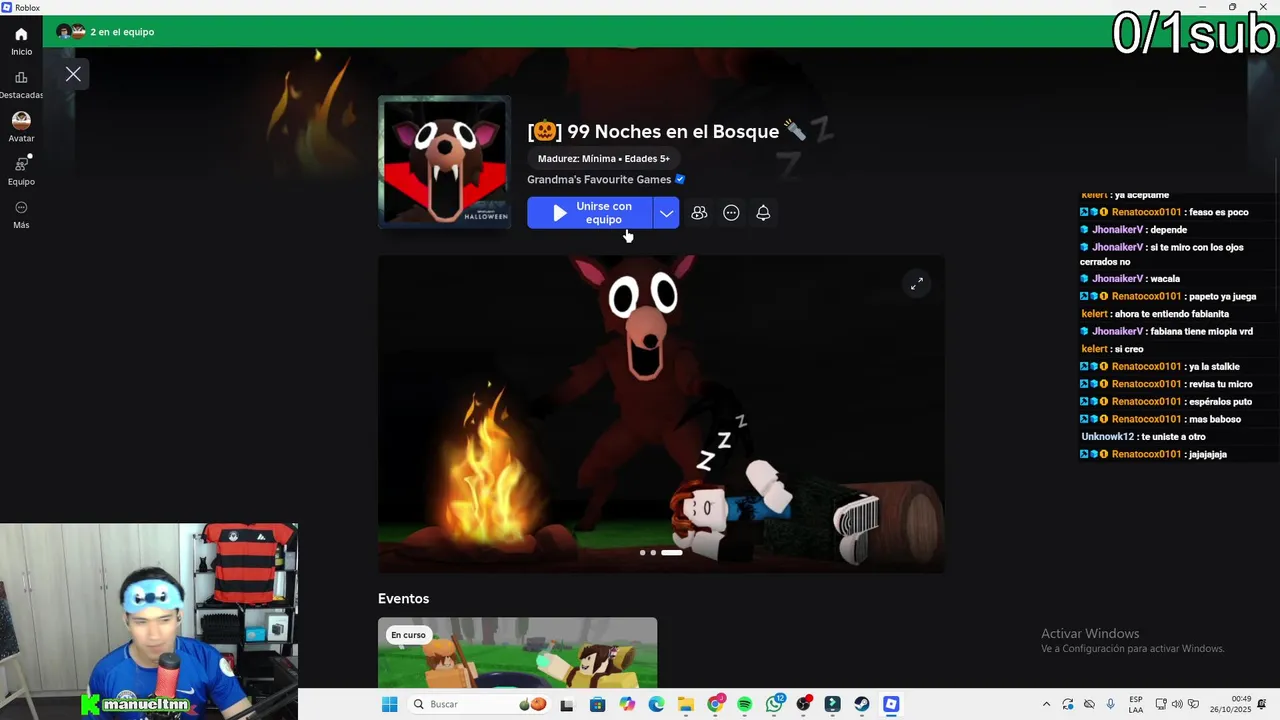Click the Eventos section heading

tap(403, 599)
